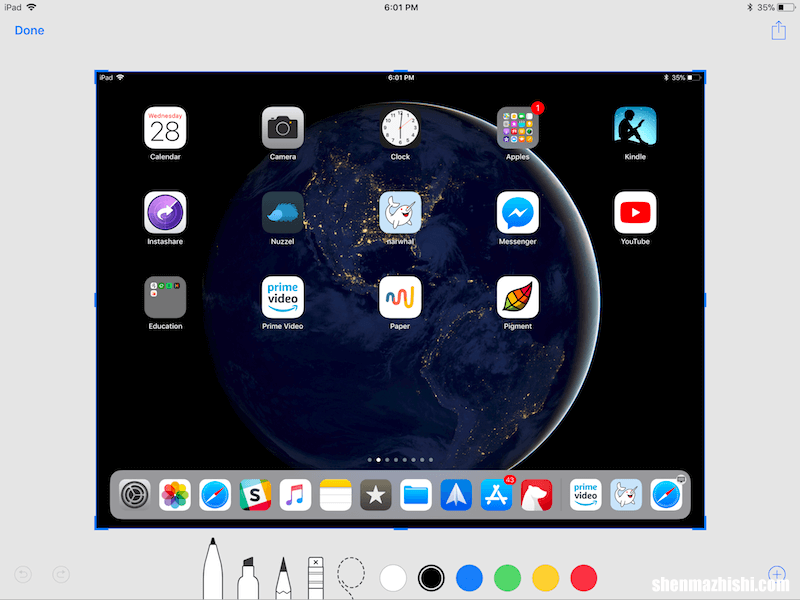The width and height of the screenshot is (800, 600).
Task: Tap the Kindle app icon
Action: (635, 128)
